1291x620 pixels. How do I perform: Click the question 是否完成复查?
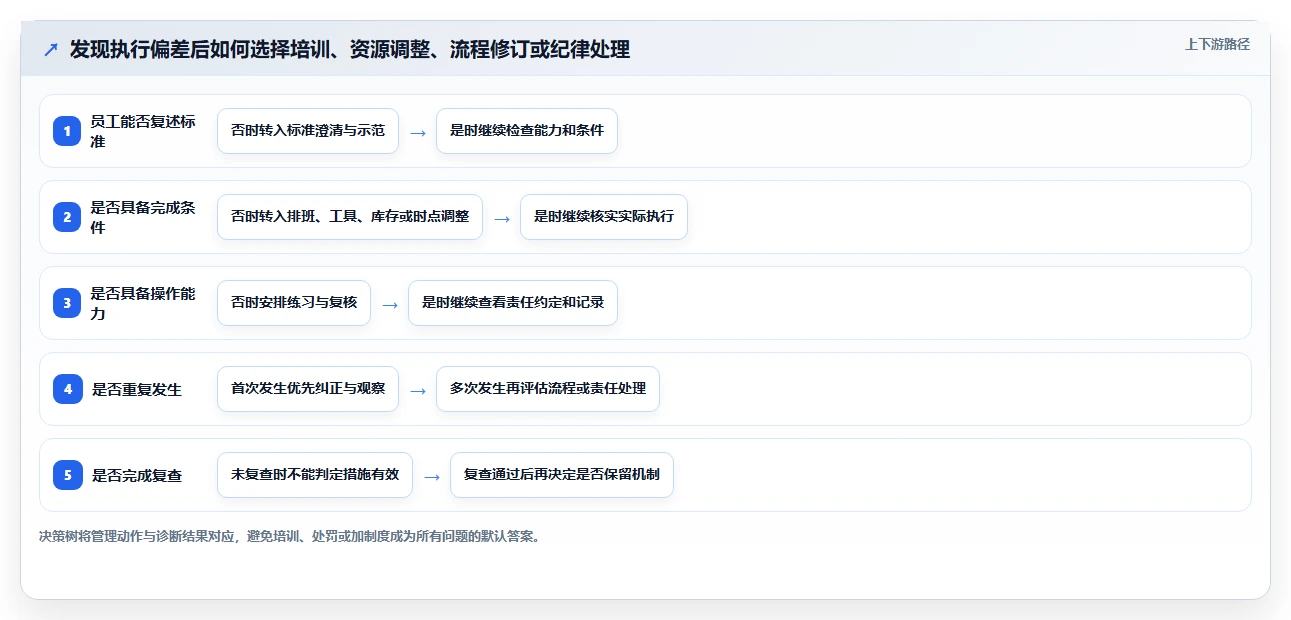(x=137, y=475)
